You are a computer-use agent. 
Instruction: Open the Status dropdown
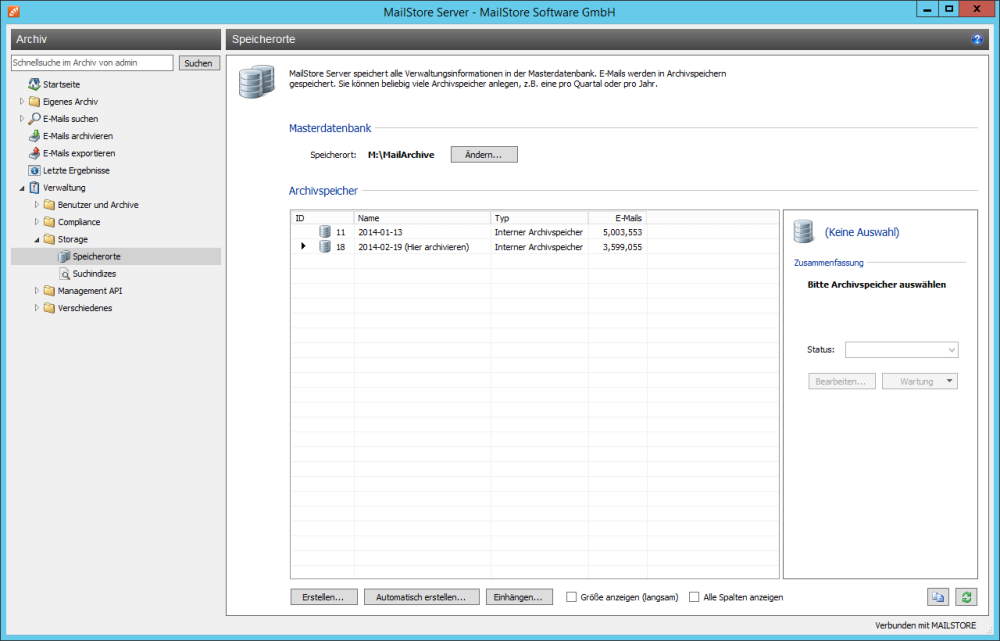coord(902,350)
